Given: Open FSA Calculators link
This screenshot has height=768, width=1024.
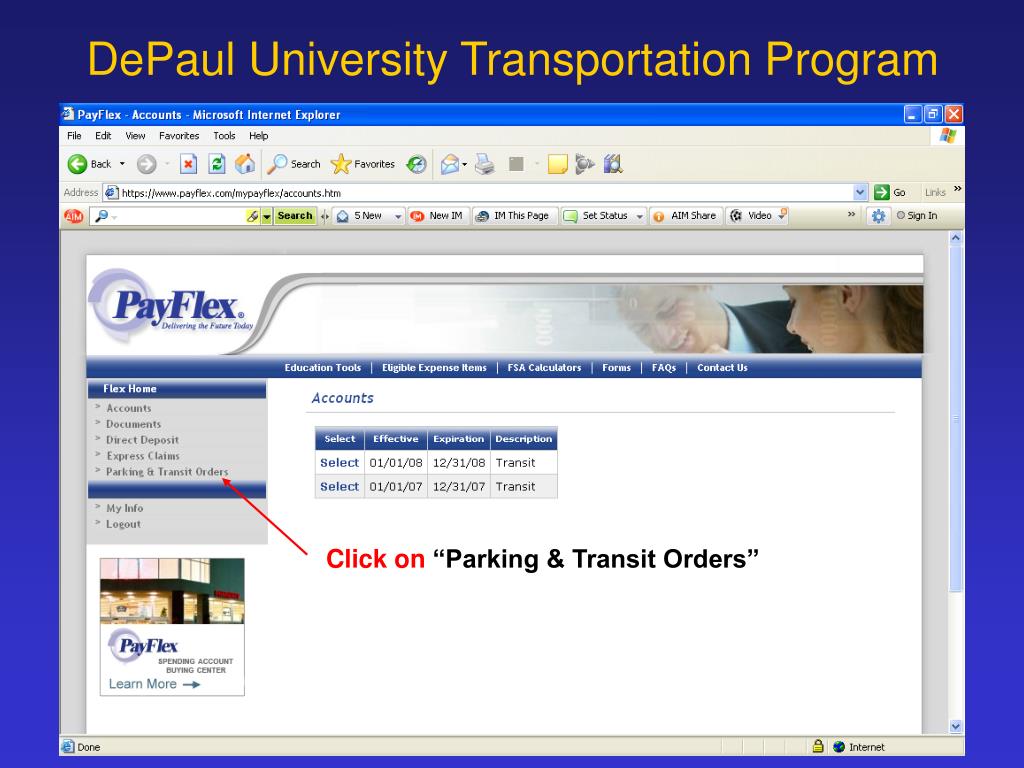Looking at the screenshot, I should coord(544,368).
